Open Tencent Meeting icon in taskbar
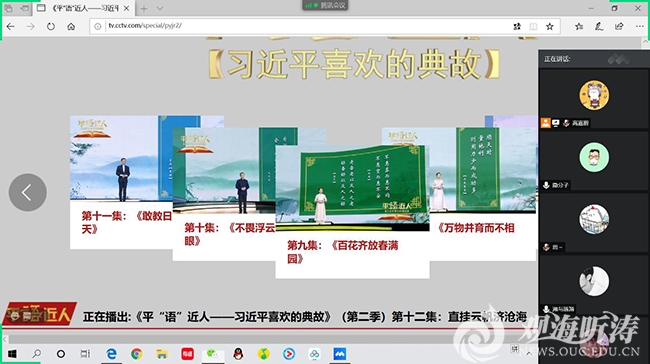650x364 pixels. pyautogui.click(x=340, y=354)
